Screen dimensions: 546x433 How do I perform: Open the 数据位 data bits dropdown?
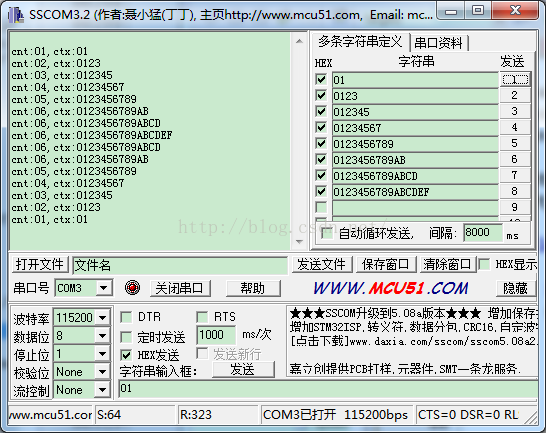(x=102, y=336)
